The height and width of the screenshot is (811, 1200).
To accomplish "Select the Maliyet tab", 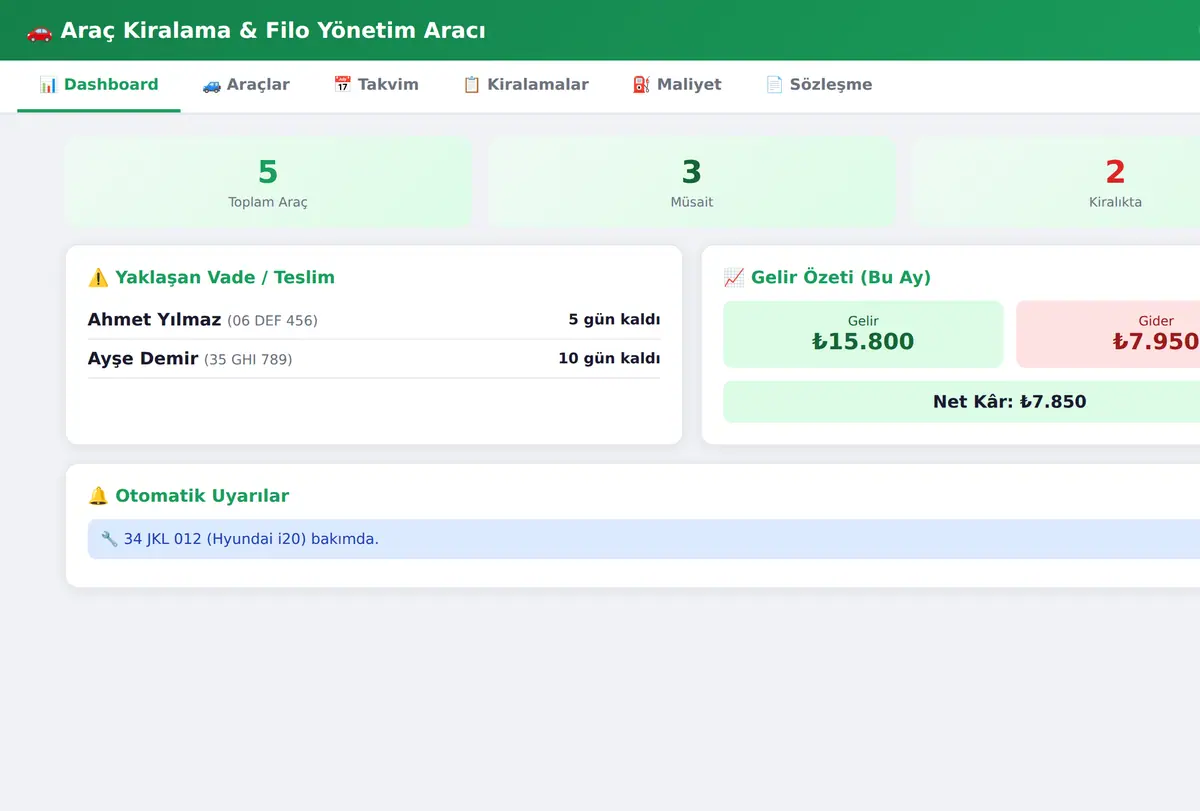I will [x=677, y=85].
